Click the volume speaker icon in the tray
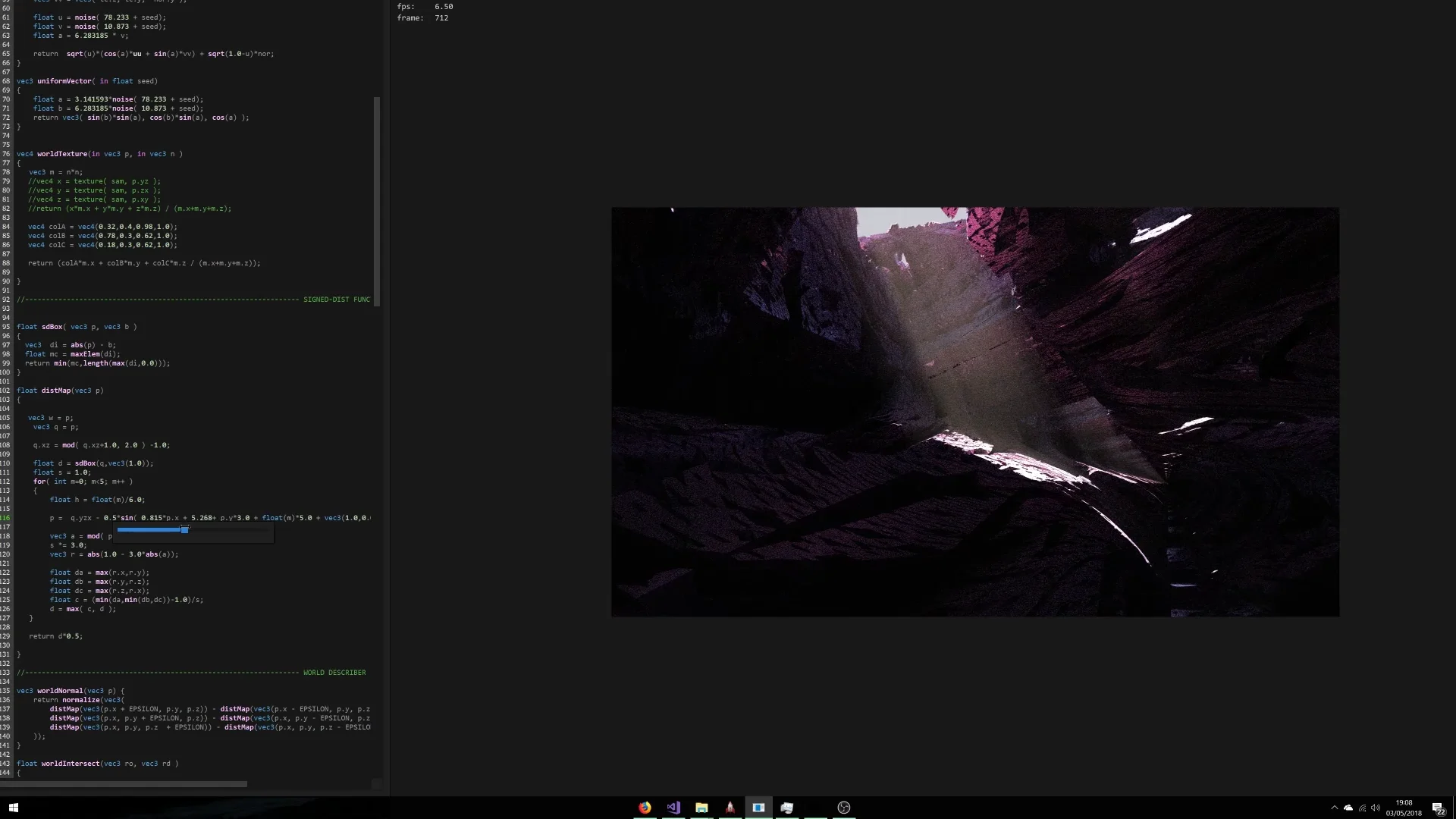Viewport: 1456px width, 819px height. 1377,808
